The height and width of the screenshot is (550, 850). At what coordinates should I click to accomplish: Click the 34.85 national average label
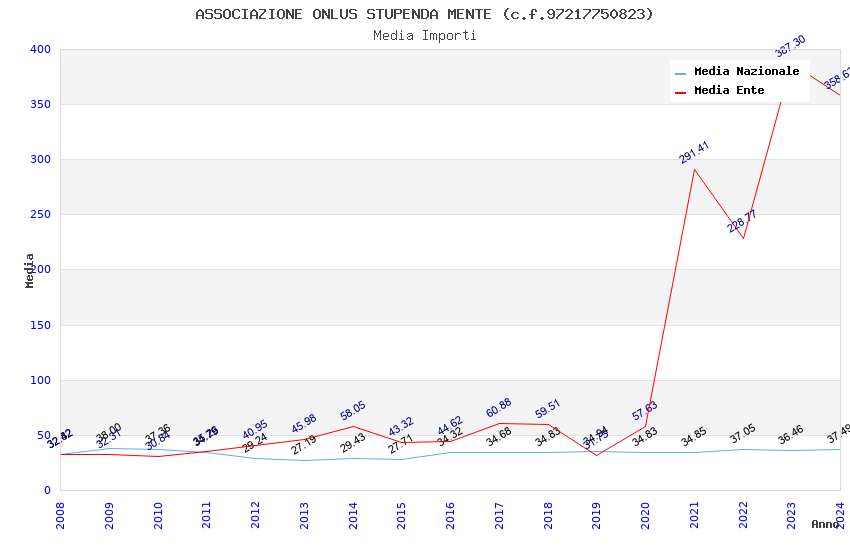694,437
